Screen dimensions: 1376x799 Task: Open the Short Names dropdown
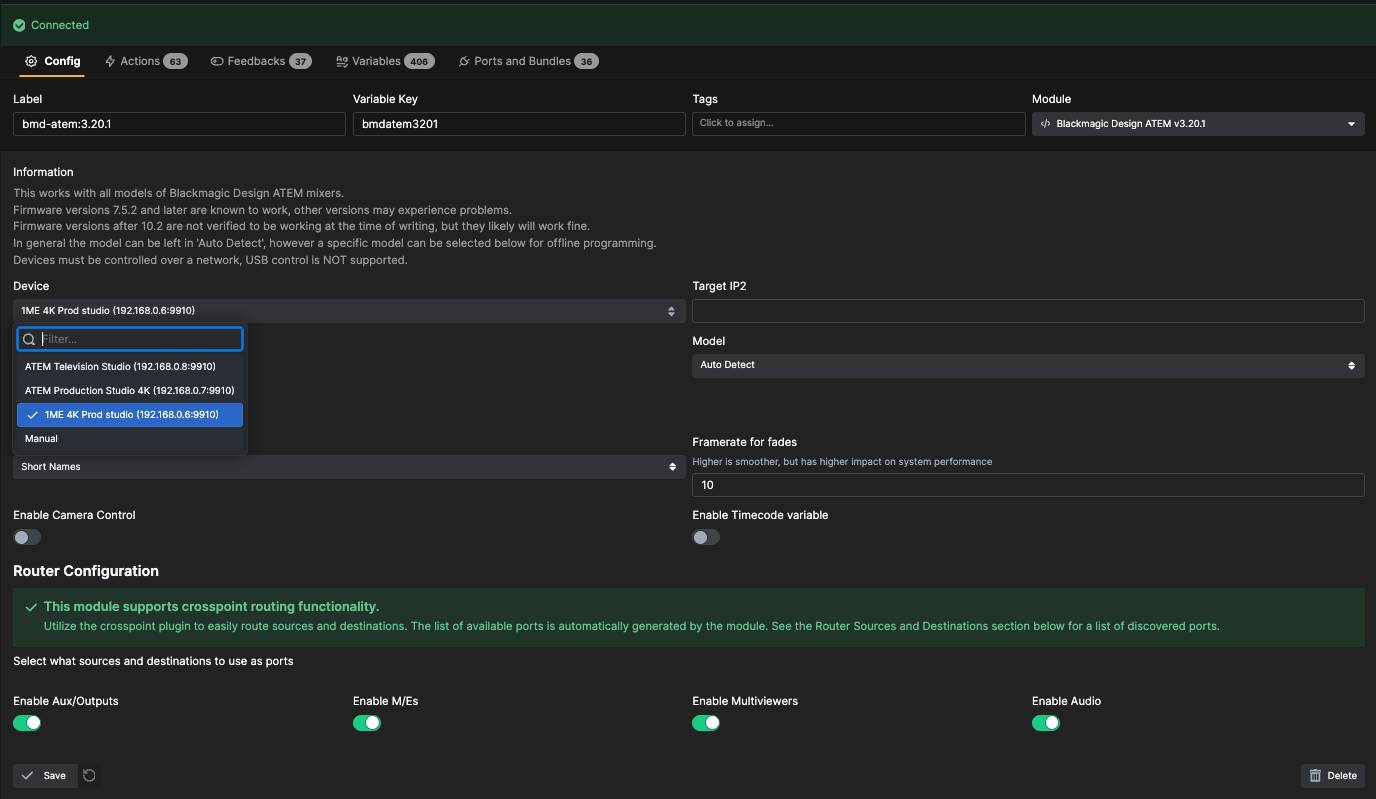pos(349,467)
